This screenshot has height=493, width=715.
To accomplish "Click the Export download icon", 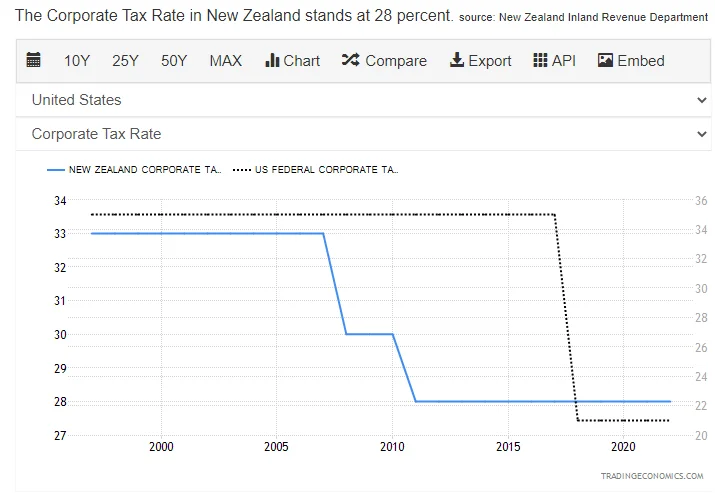I will coord(457,60).
